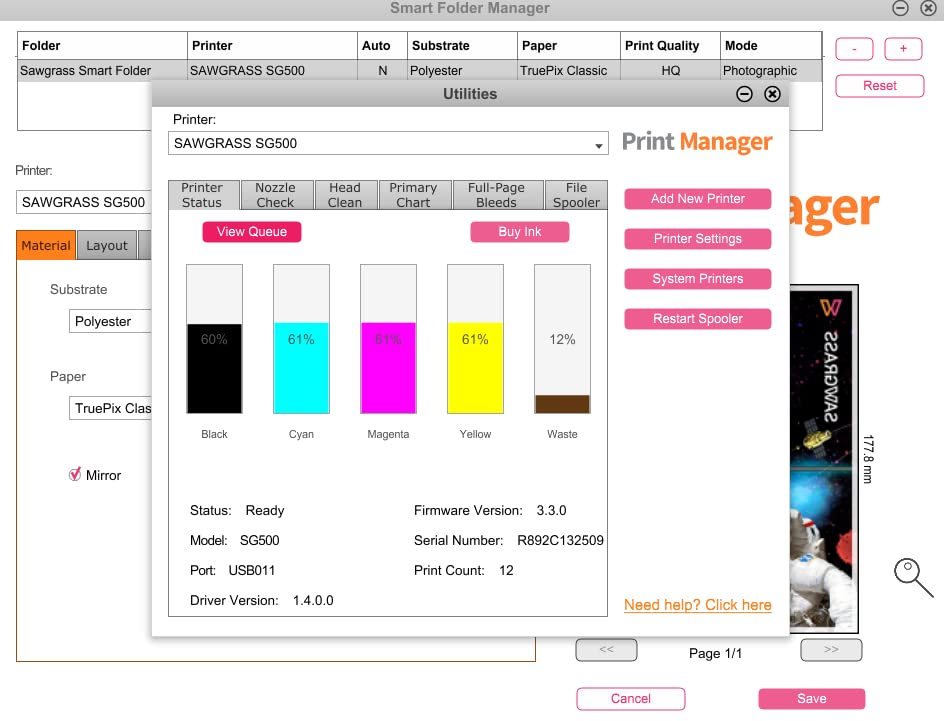Click the Save button

click(812, 698)
